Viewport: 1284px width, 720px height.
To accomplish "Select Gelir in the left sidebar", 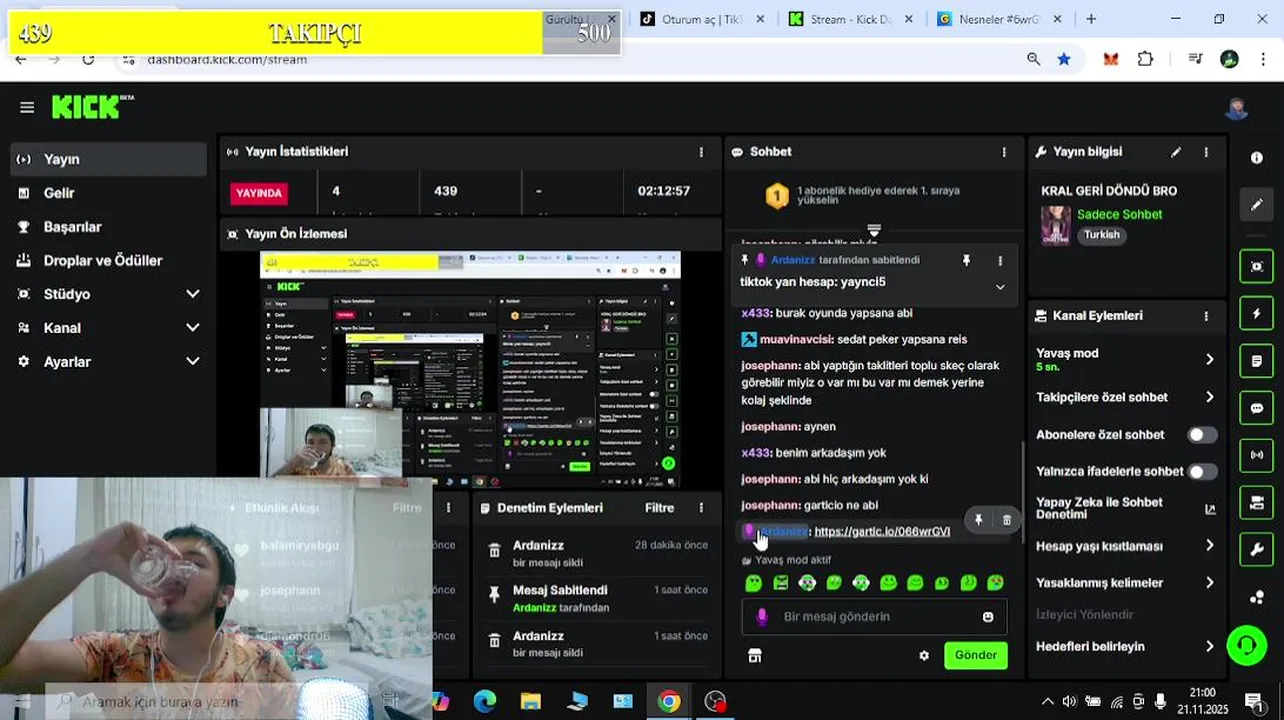I will point(108,193).
